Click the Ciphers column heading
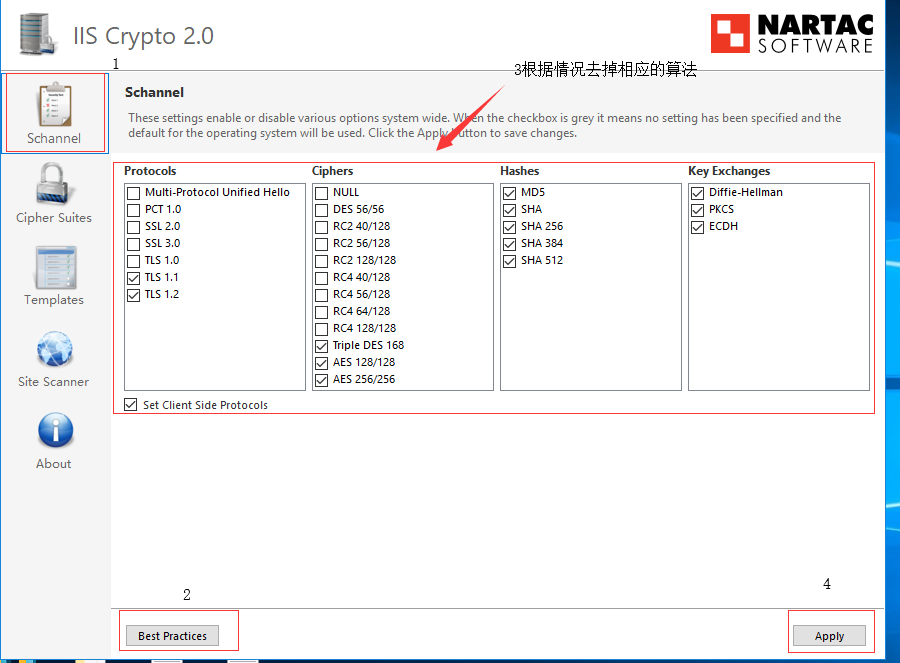 (332, 171)
